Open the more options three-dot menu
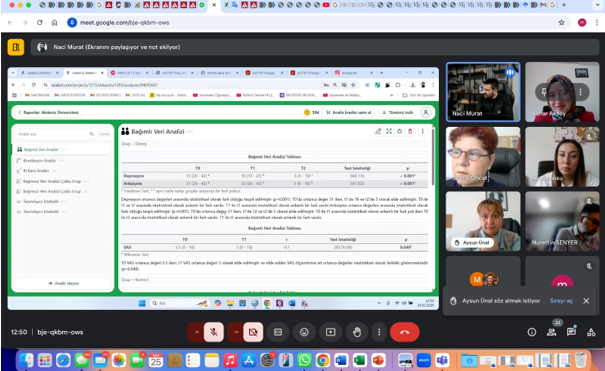 pos(379,332)
